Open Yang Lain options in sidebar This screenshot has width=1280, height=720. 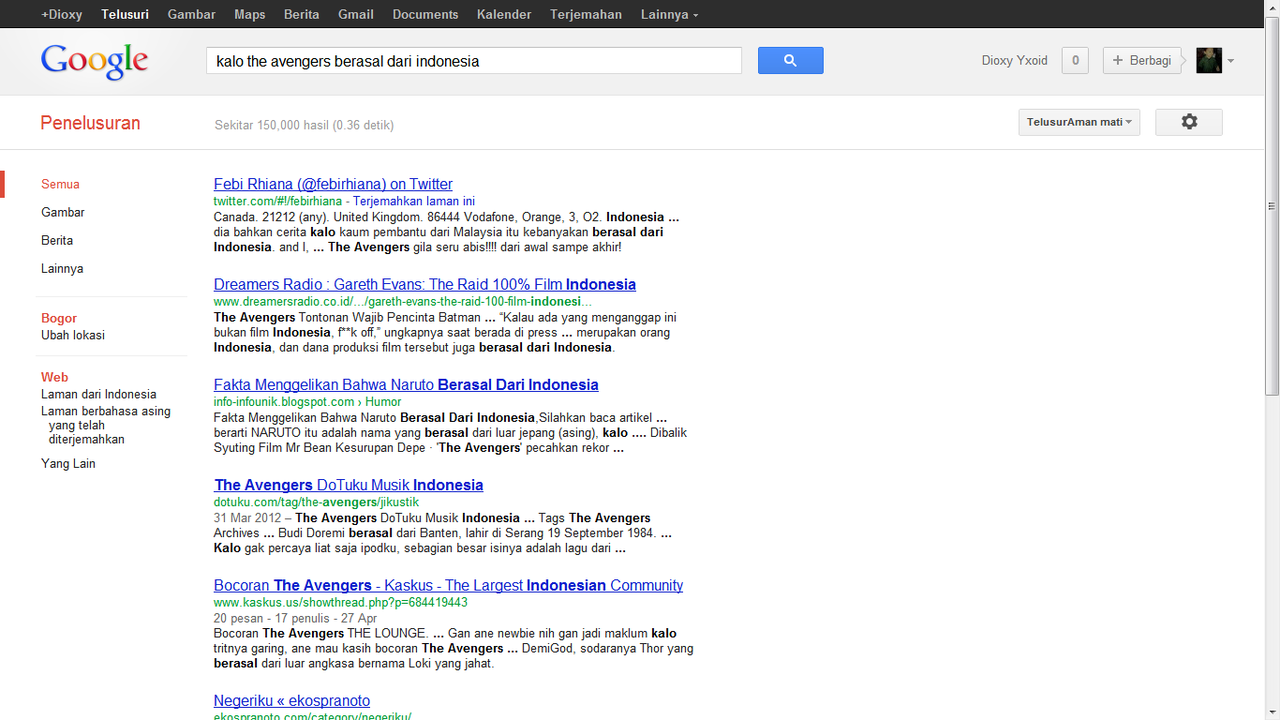68,463
